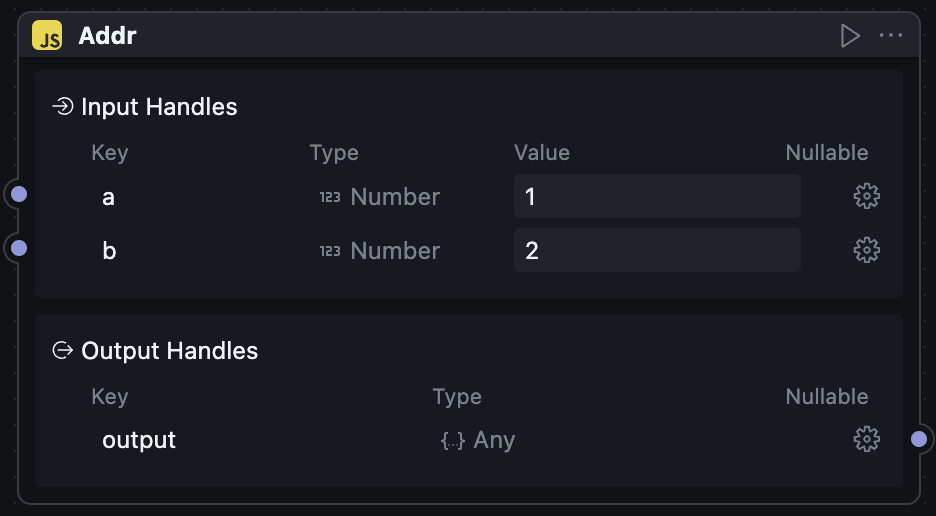Click the input a connection handle dot

pos(18,194)
